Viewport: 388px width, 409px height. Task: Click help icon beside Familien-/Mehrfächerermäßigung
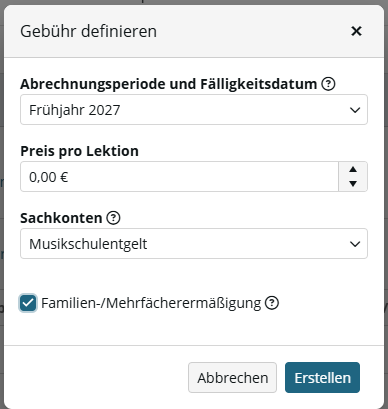(272, 303)
